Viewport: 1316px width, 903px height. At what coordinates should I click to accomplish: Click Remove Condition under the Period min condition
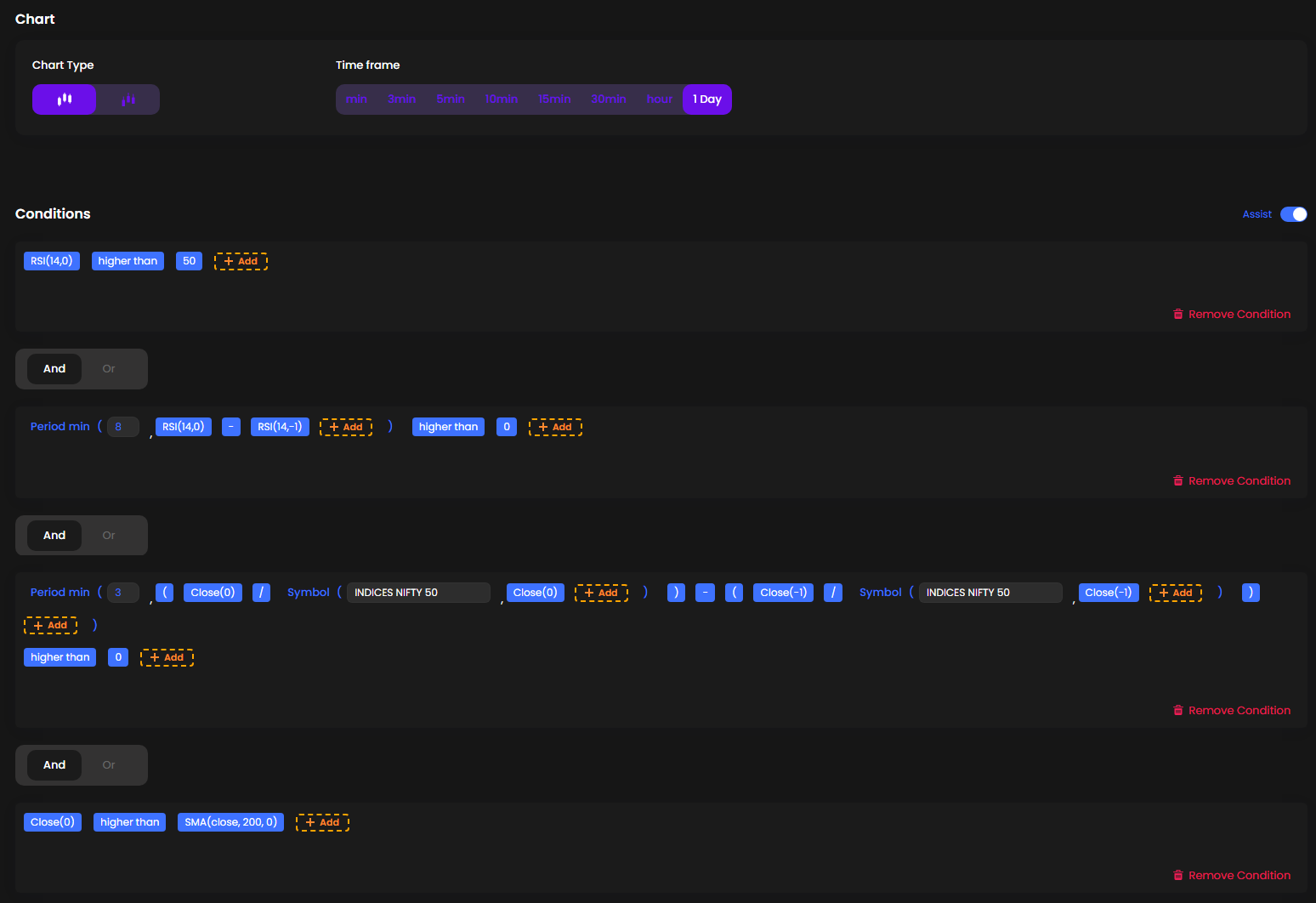1239,480
